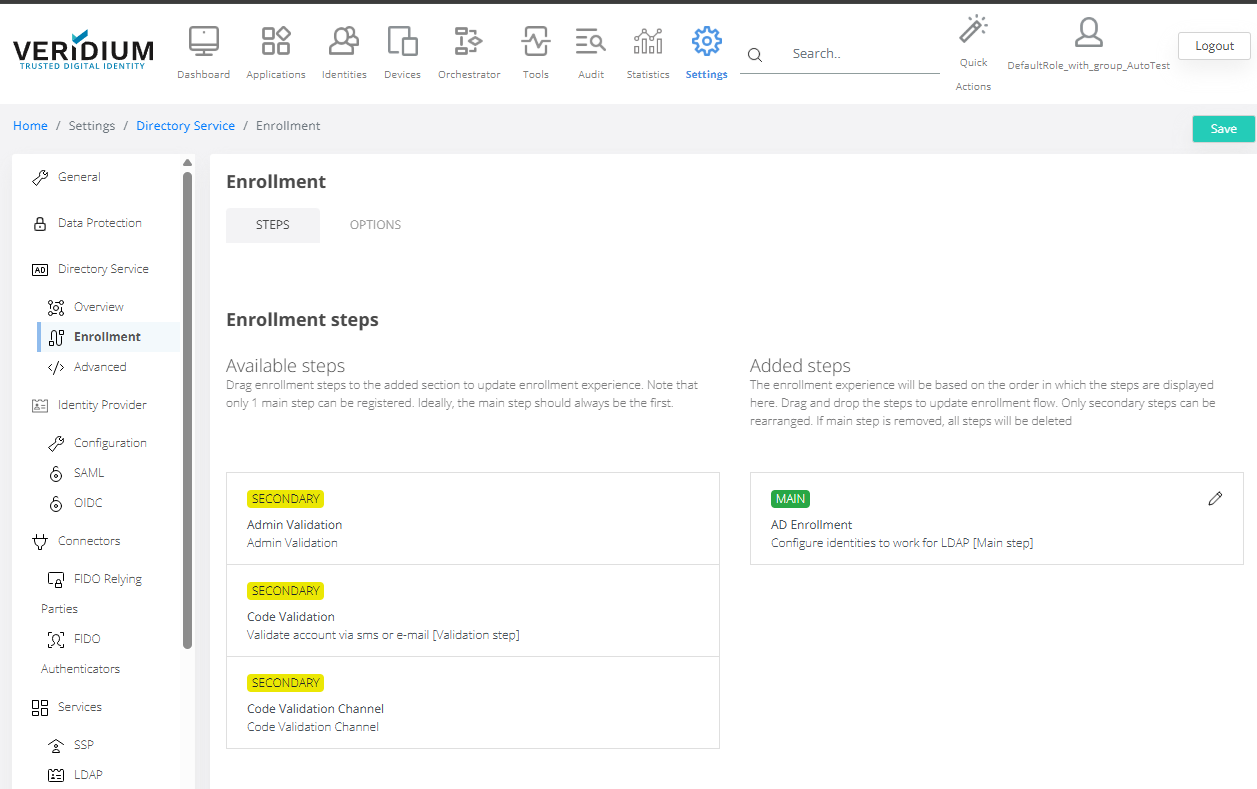Select FIDO Authenticators item
This screenshot has width=1257, height=789.
point(80,653)
